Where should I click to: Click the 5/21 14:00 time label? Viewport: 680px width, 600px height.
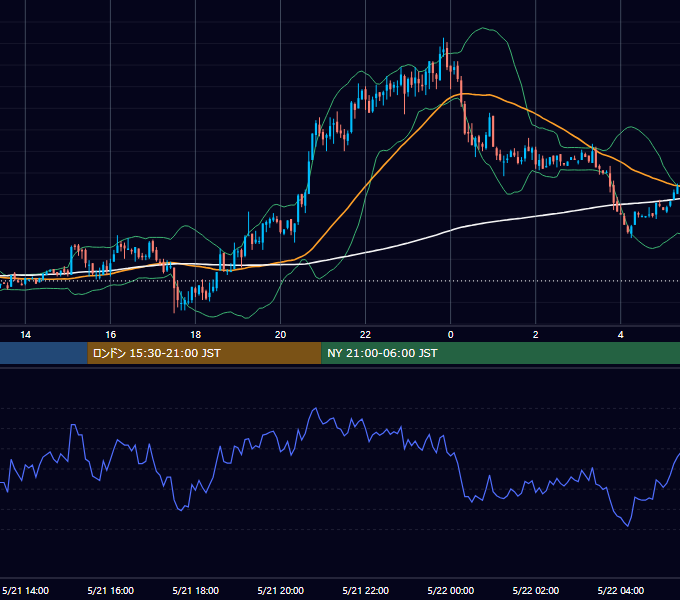26,590
